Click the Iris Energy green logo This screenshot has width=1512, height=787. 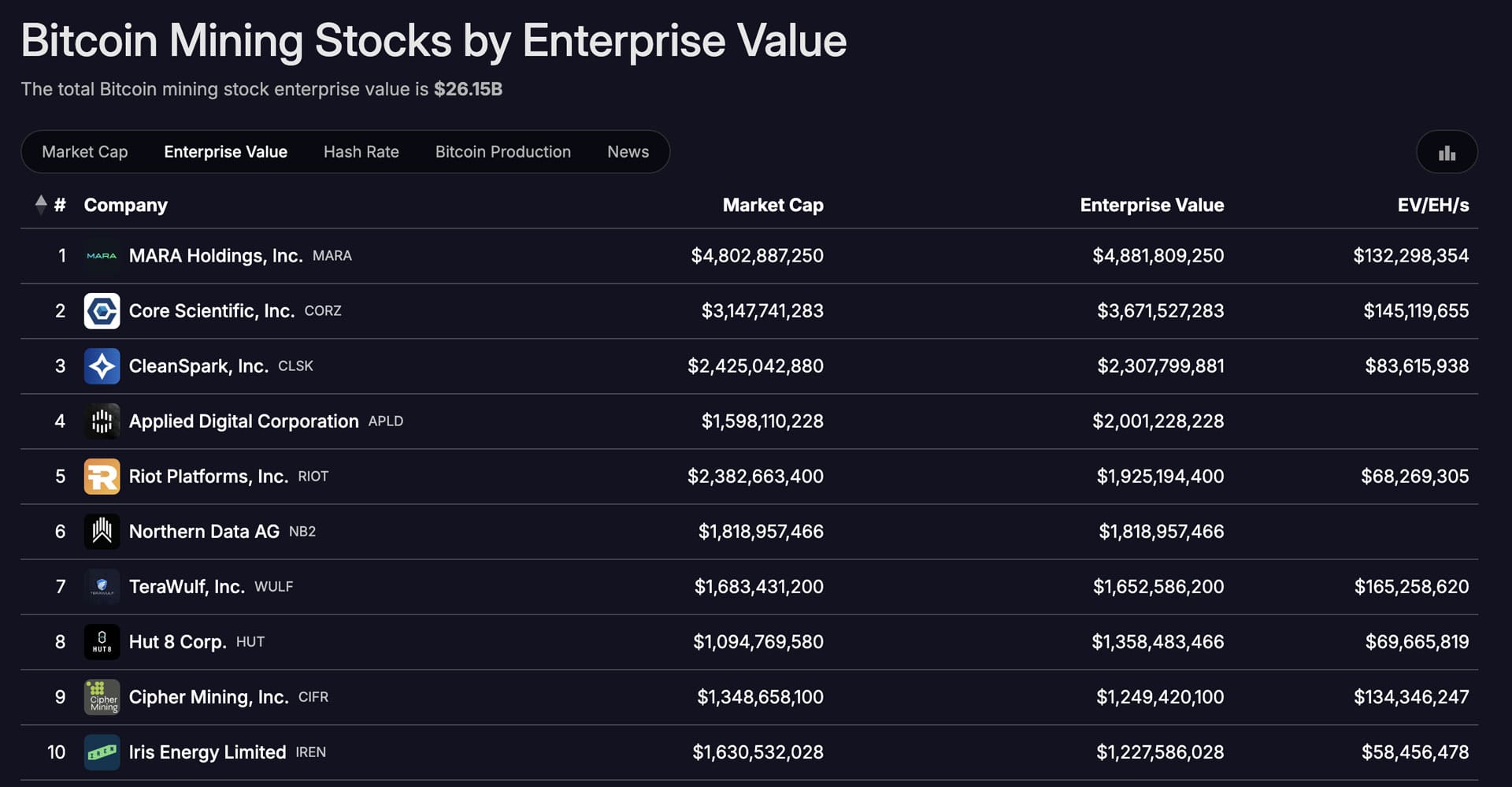click(x=102, y=752)
